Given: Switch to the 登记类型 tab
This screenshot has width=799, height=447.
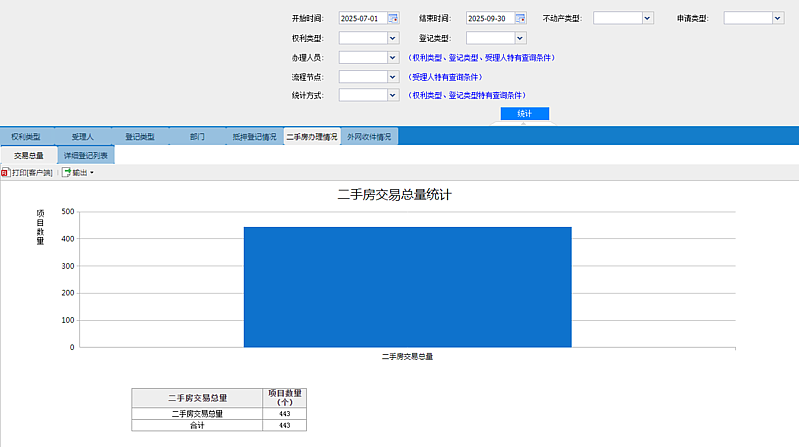Looking at the screenshot, I should [140, 137].
